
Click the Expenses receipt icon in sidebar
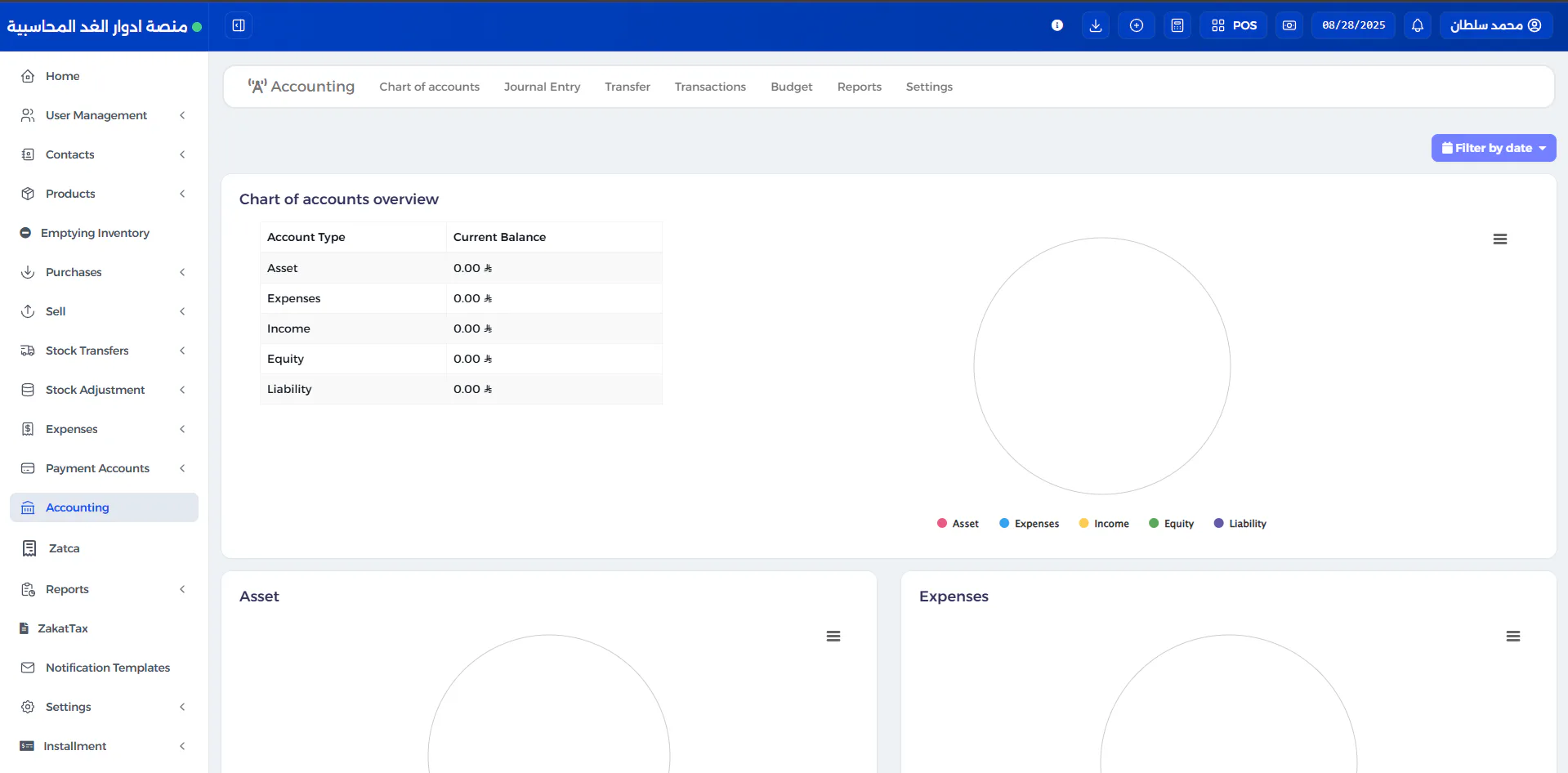[x=28, y=429]
